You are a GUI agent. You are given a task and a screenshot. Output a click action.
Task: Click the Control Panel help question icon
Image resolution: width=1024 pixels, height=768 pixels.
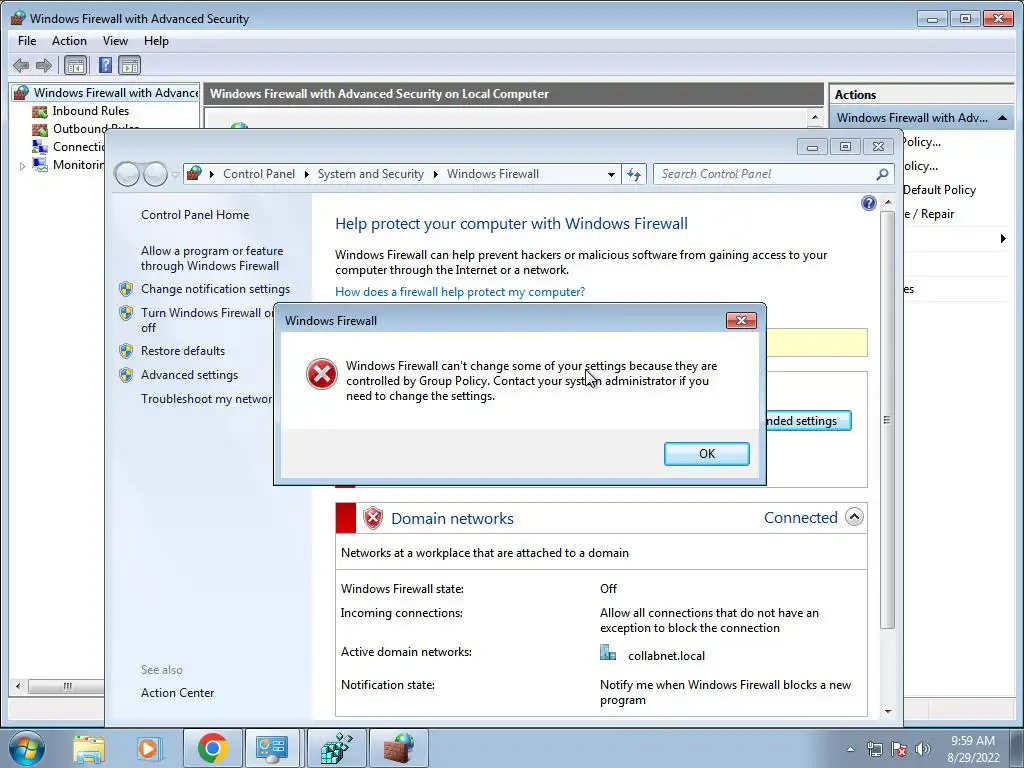coord(869,203)
